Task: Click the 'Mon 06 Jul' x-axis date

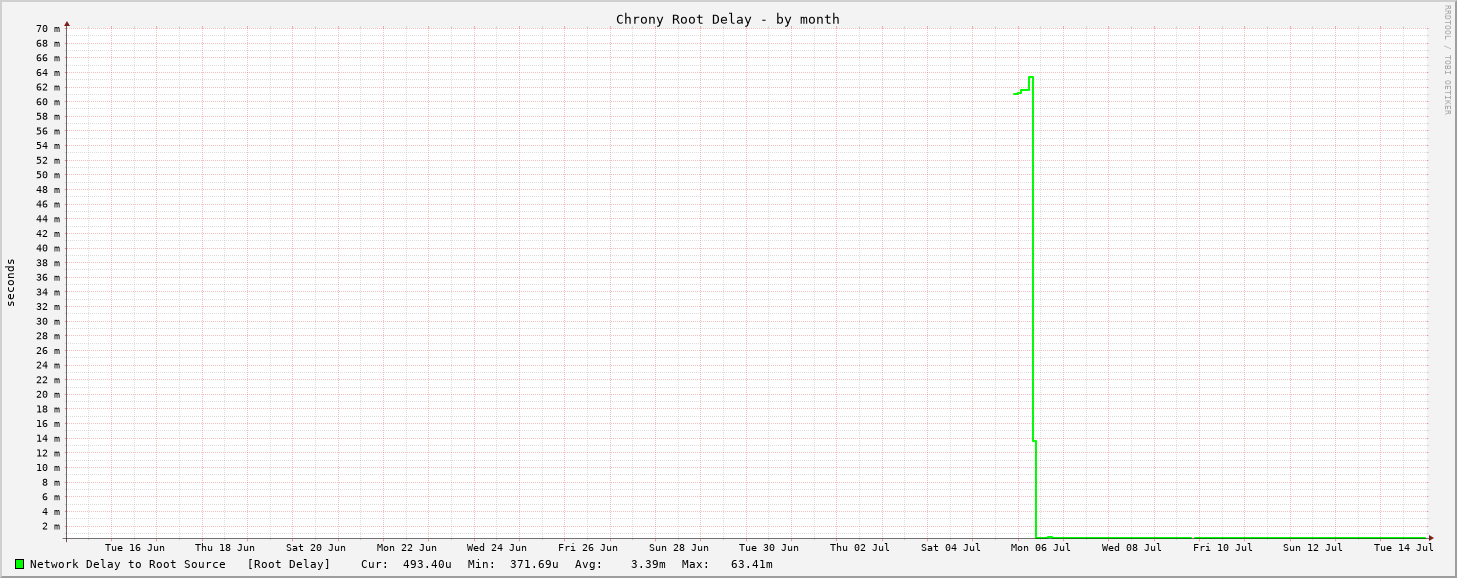Action: [1041, 547]
